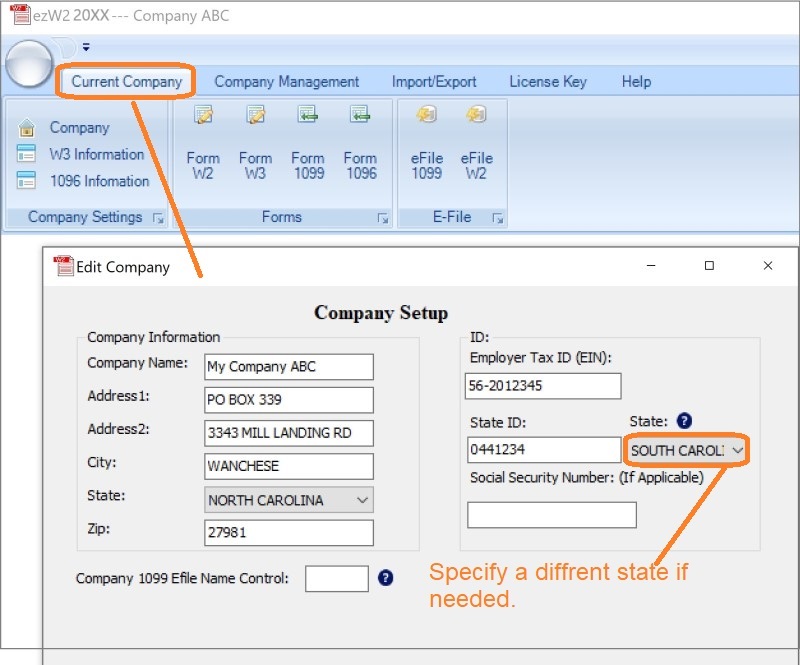Expand the SOUTH CAROLINA state ID dropdown
This screenshot has width=800, height=665.
pos(737,451)
